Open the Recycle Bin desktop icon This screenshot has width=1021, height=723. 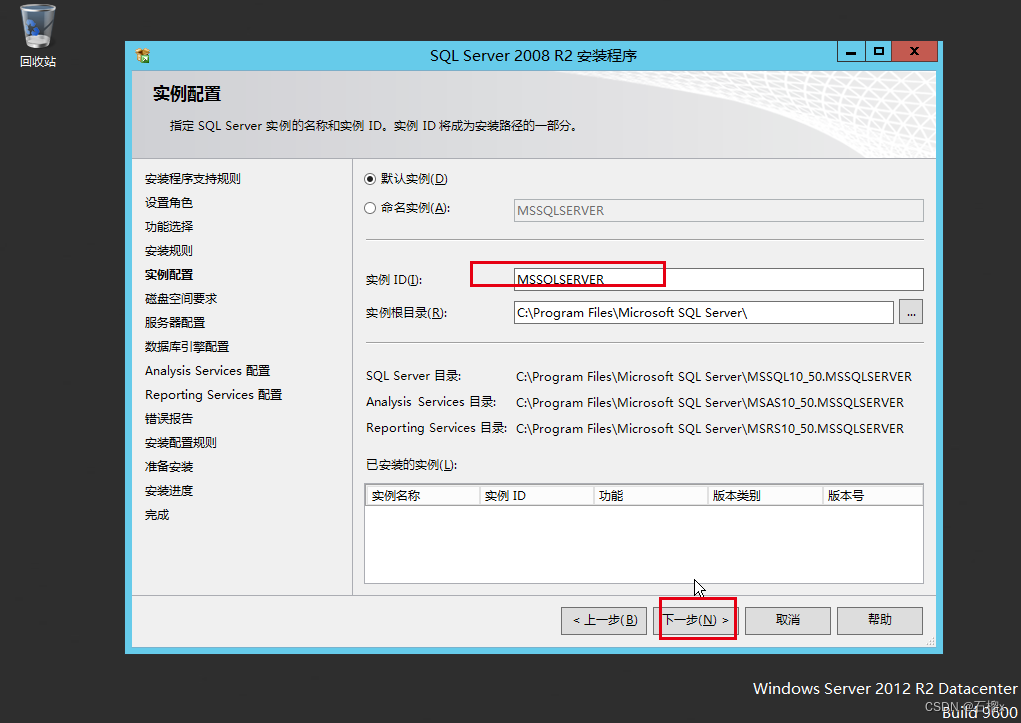[x=38, y=36]
